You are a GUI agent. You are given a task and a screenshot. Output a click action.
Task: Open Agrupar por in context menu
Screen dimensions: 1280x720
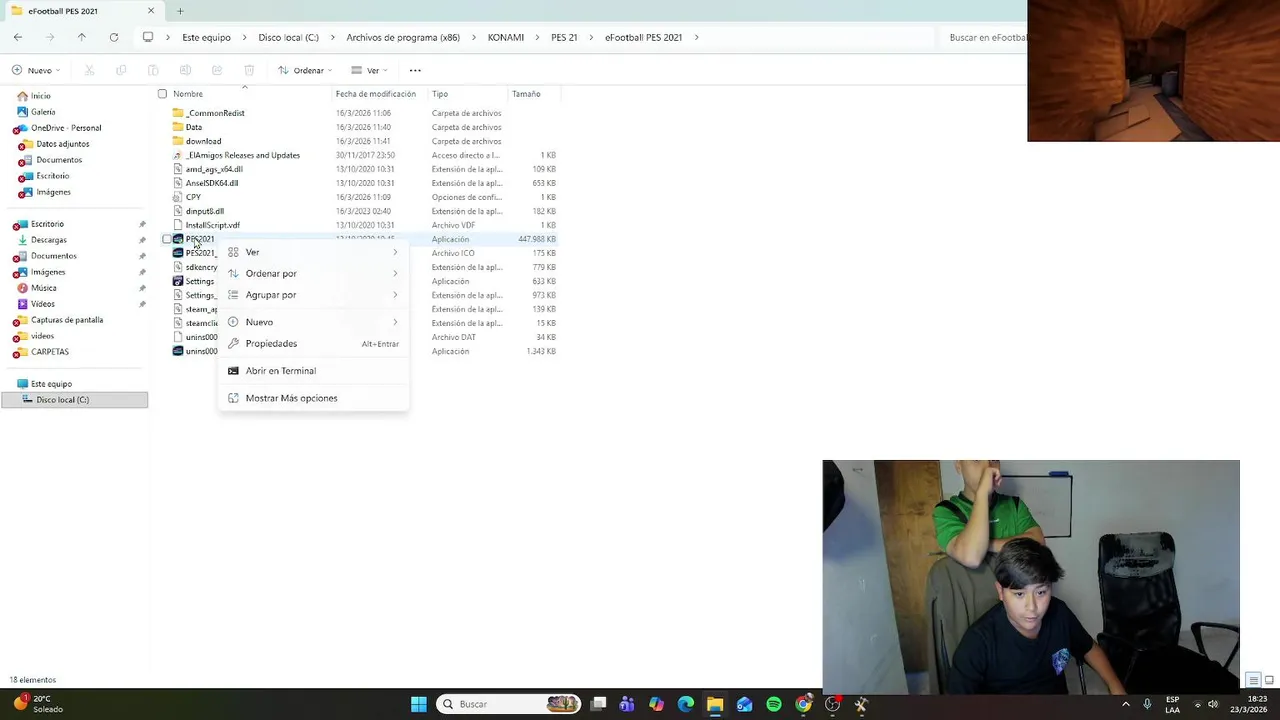coord(313,295)
